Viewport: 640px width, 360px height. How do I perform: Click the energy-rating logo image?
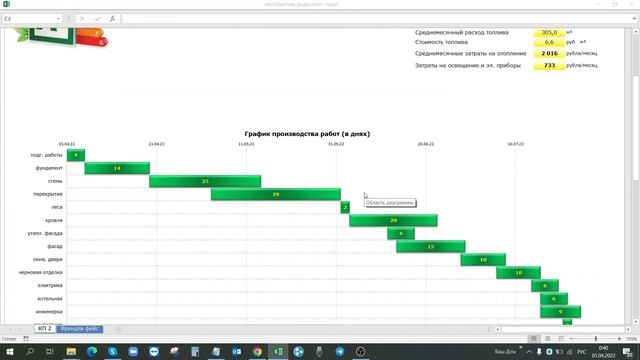coord(61,37)
